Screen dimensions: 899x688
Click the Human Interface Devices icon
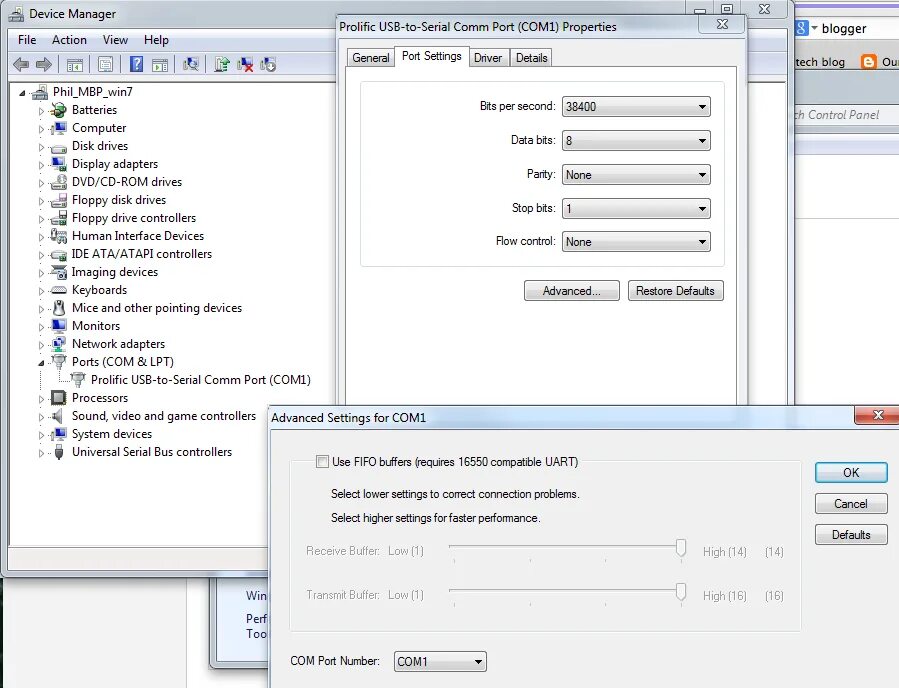click(58, 236)
